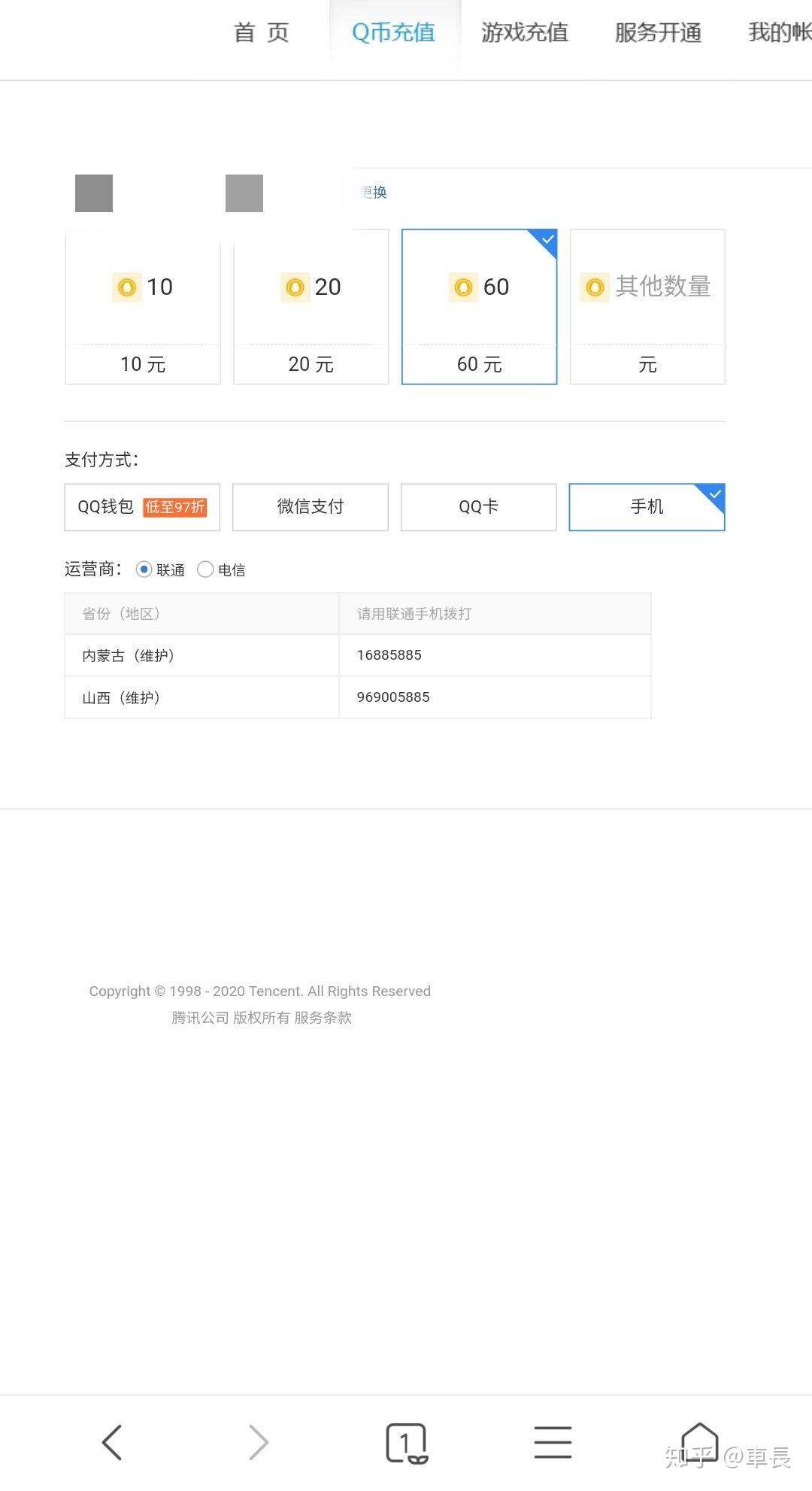Click the first gray account avatar
This screenshot has height=1491, width=812.
(x=94, y=193)
